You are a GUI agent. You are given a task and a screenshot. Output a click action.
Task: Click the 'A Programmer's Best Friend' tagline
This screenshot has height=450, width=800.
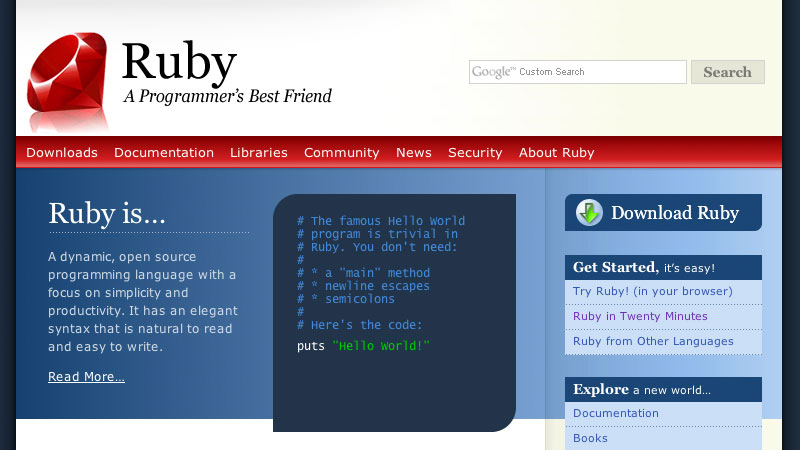228,96
